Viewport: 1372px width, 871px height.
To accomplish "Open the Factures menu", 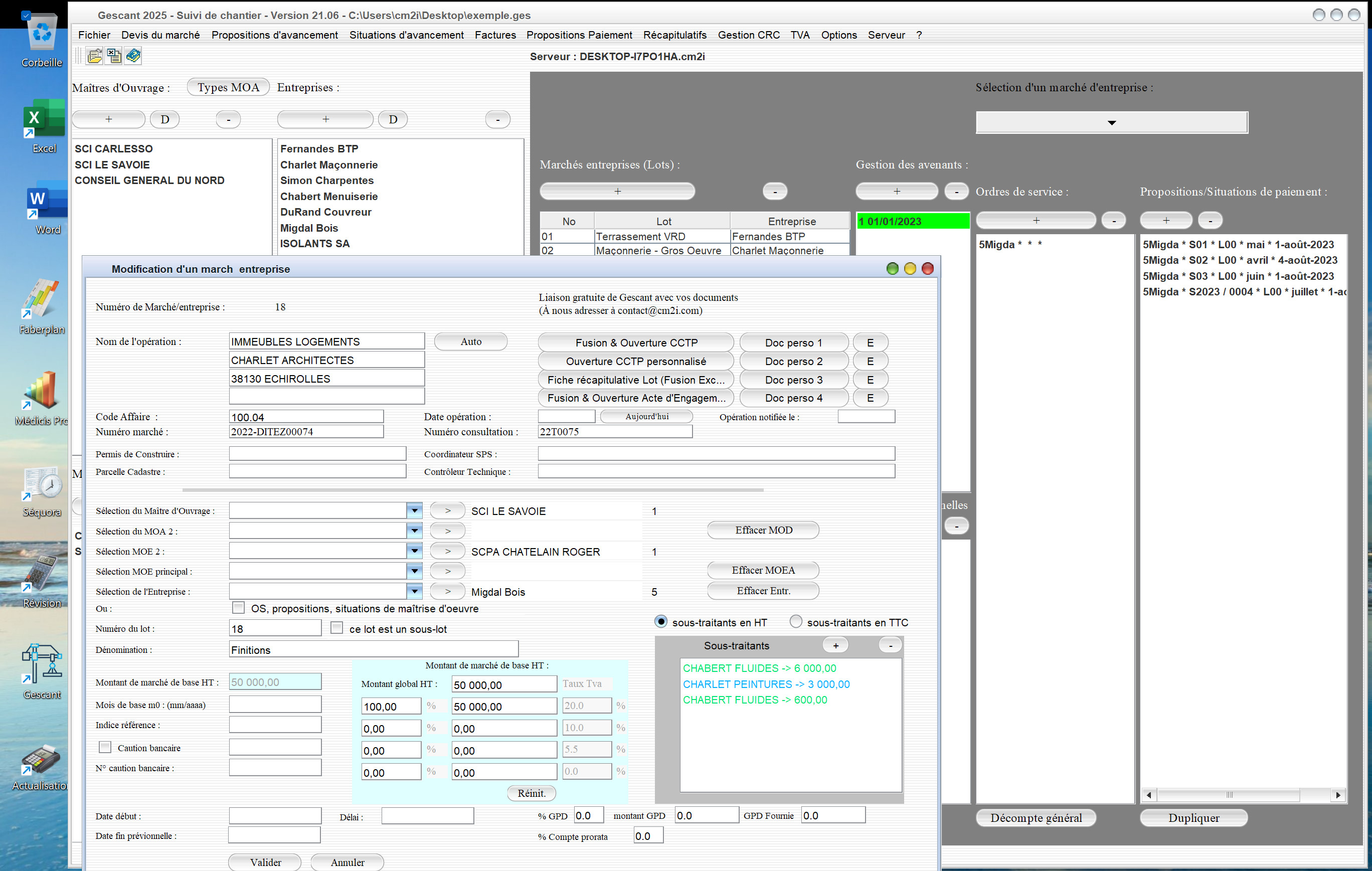I will tap(495, 35).
